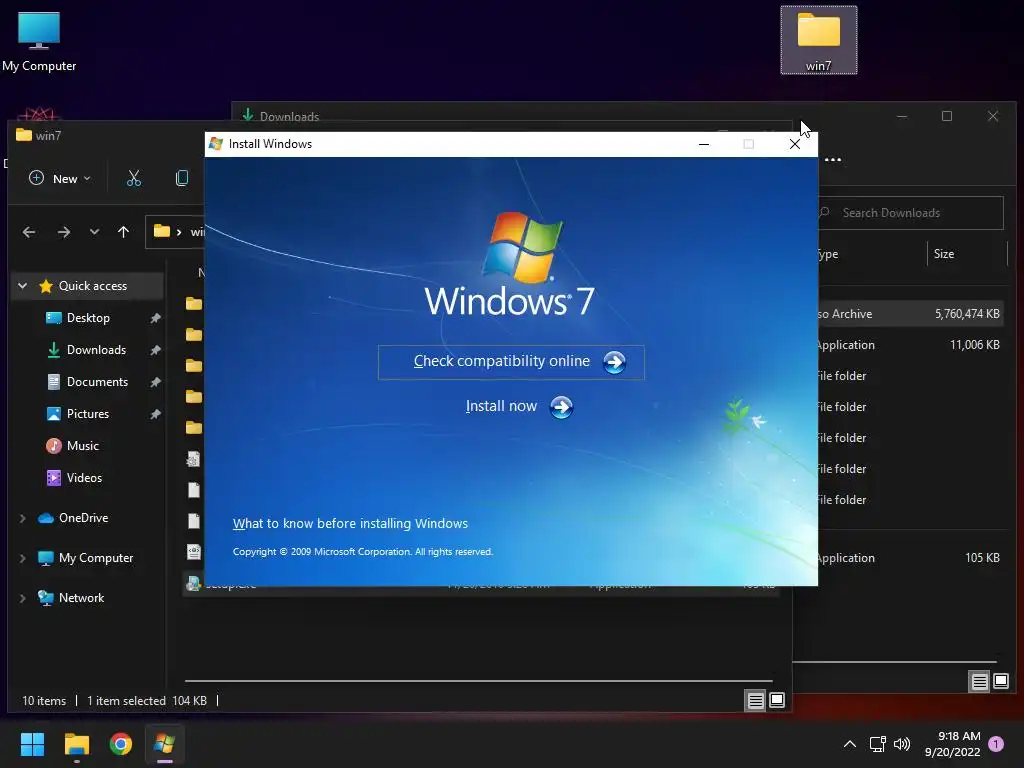Click the Install now arrow icon
This screenshot has width=1024, height=768.
click(561, 407)
